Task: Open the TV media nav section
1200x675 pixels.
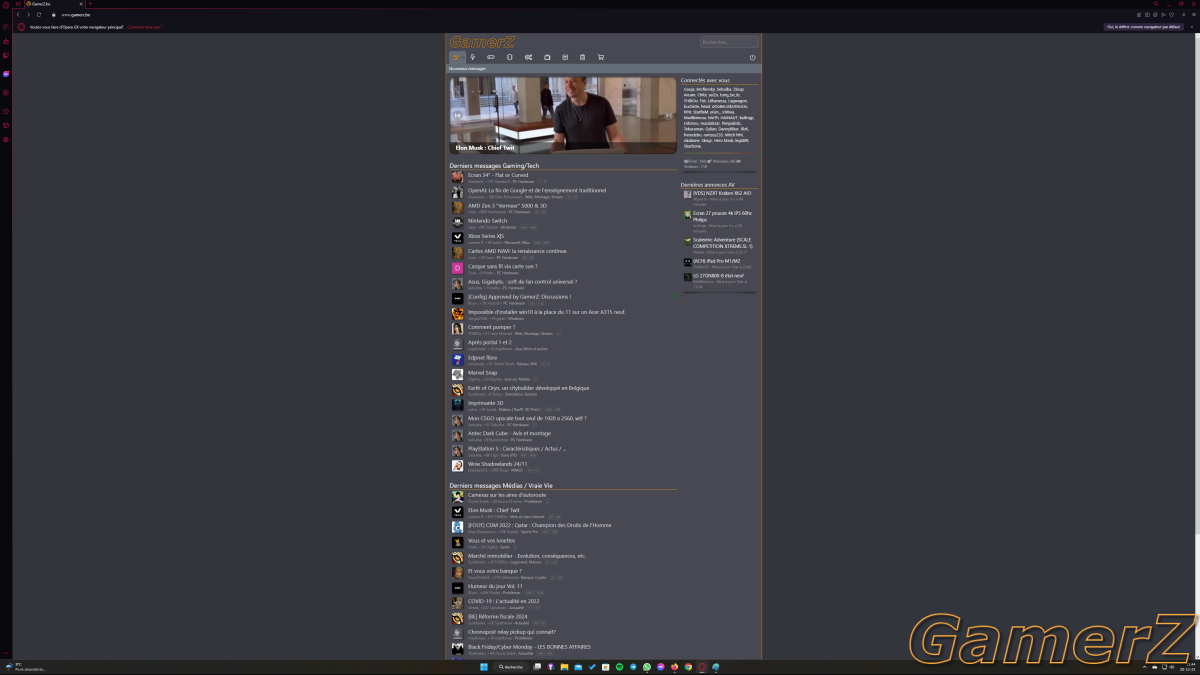Action: click(546, 57)
